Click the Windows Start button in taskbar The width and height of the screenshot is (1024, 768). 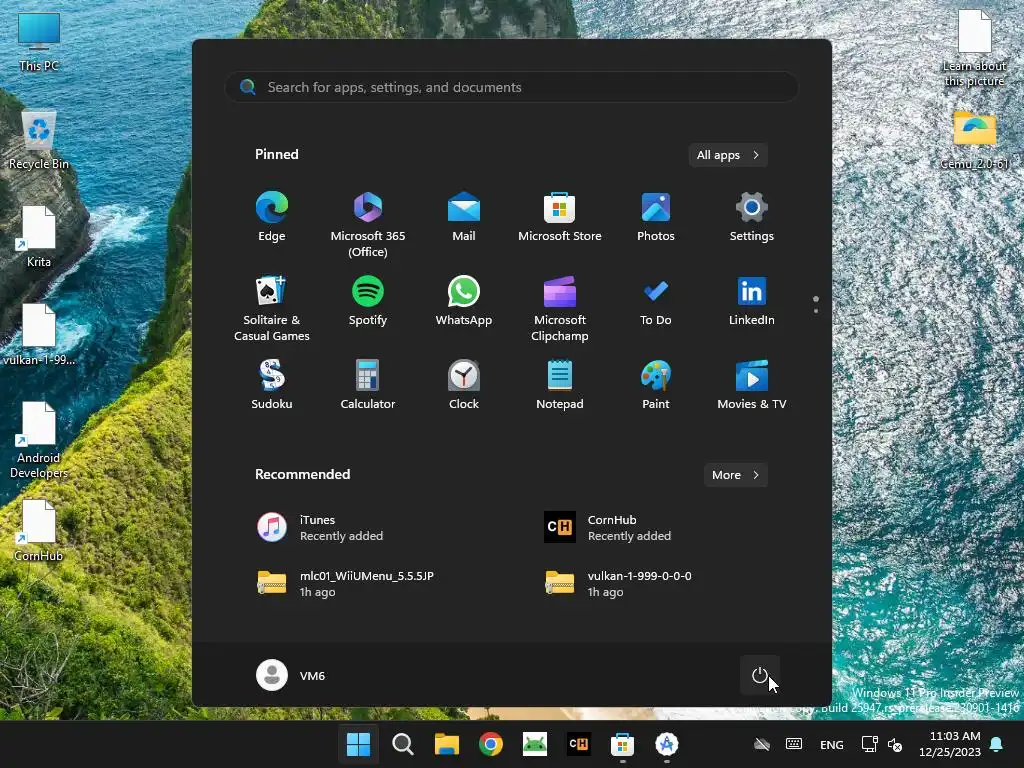coord(359,744)
